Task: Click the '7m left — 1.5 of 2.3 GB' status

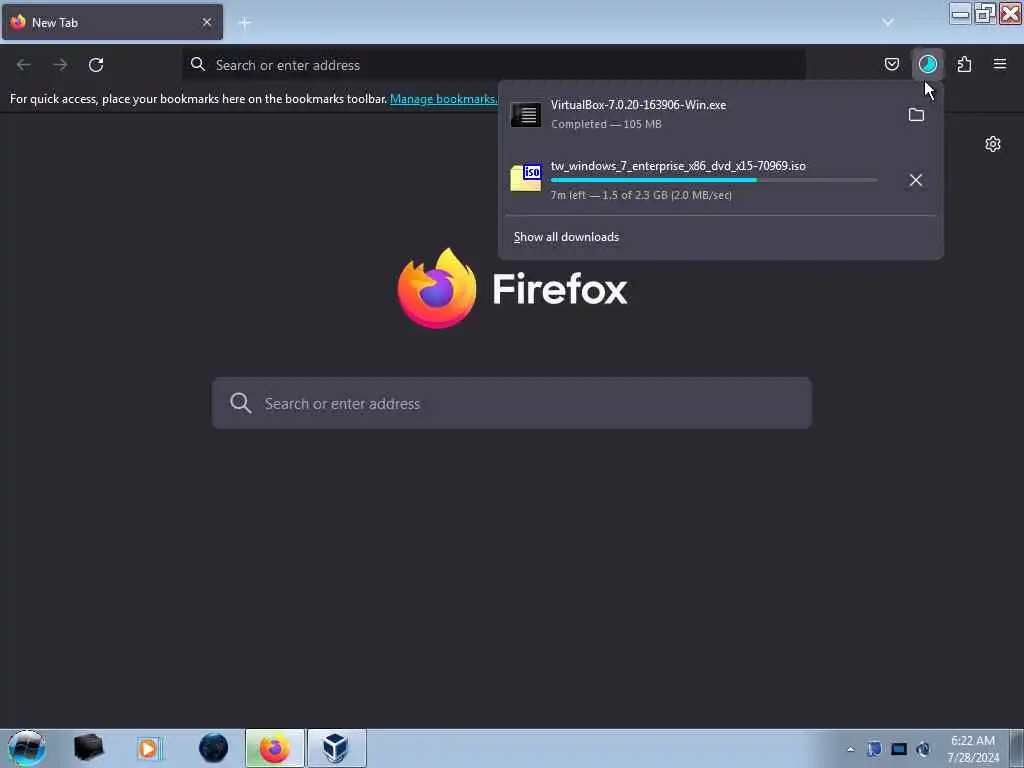Action: (641, 195)
